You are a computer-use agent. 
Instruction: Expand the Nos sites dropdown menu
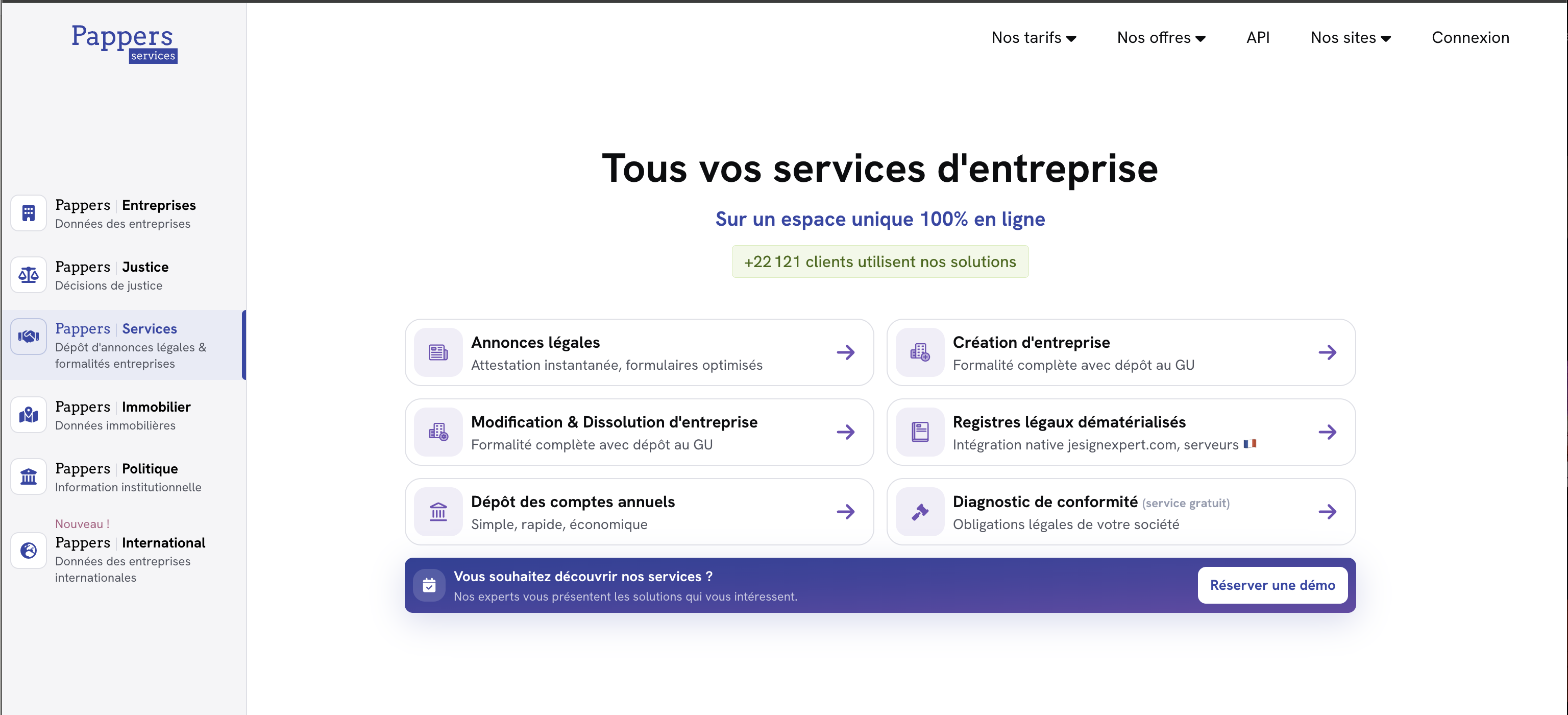[x=1351, y=38]
